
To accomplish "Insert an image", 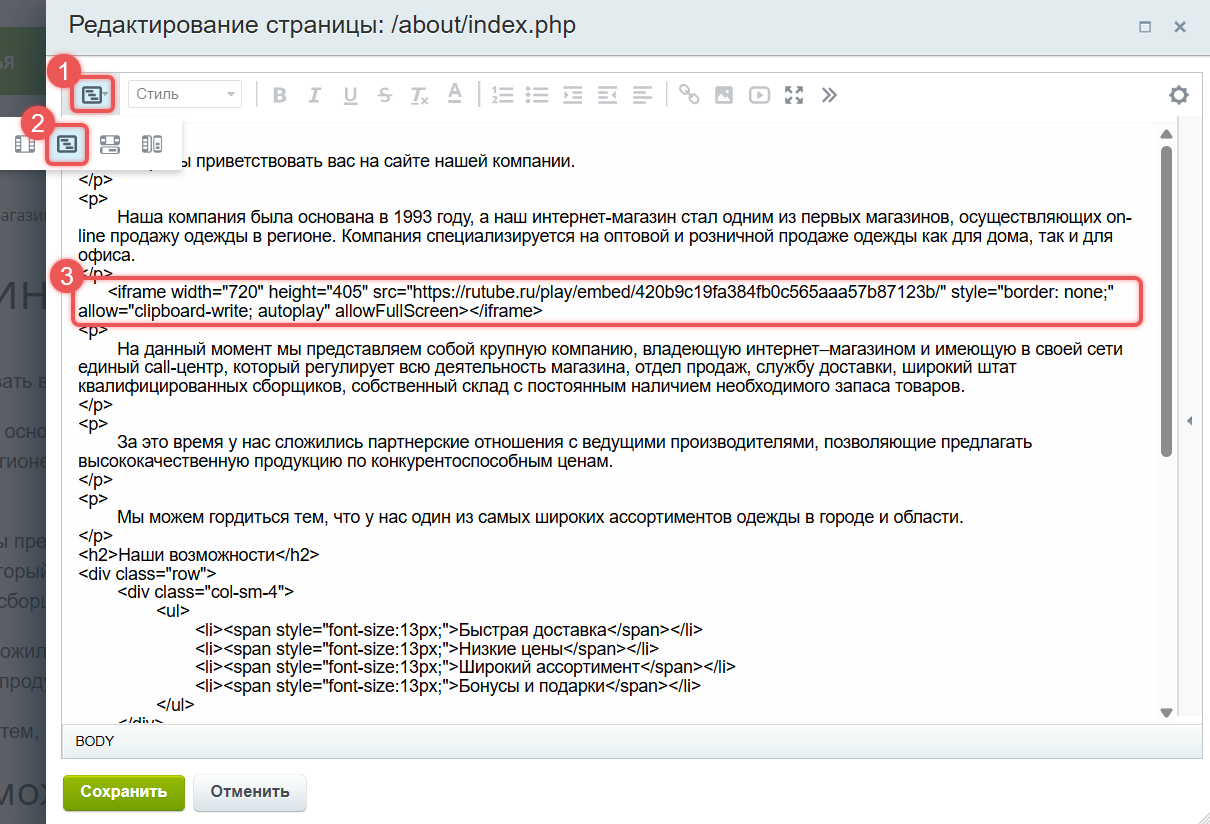I will coord(724,95).
